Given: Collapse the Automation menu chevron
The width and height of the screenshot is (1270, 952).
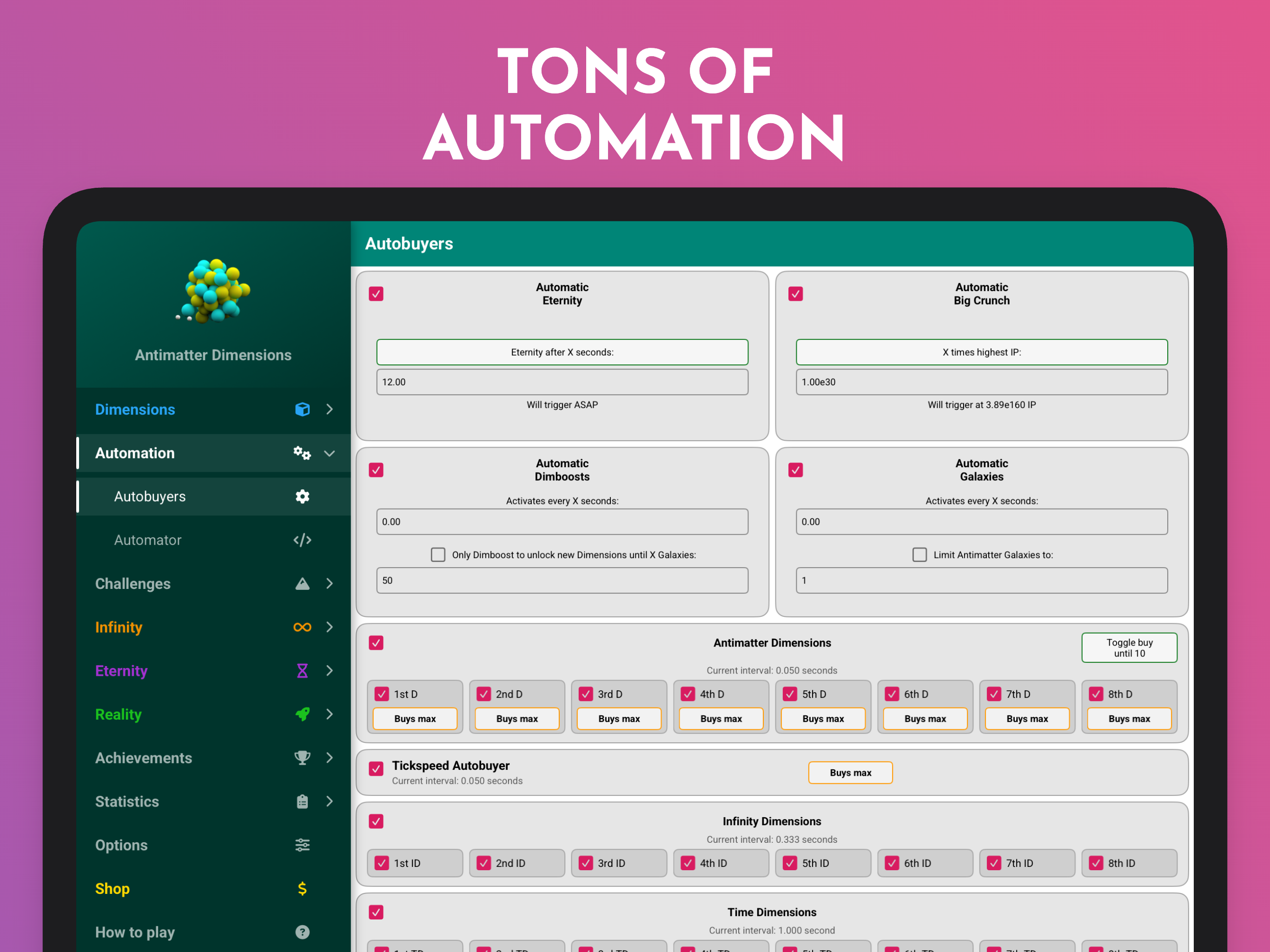Looking at the screenshot, I should [x=330, y=453].
